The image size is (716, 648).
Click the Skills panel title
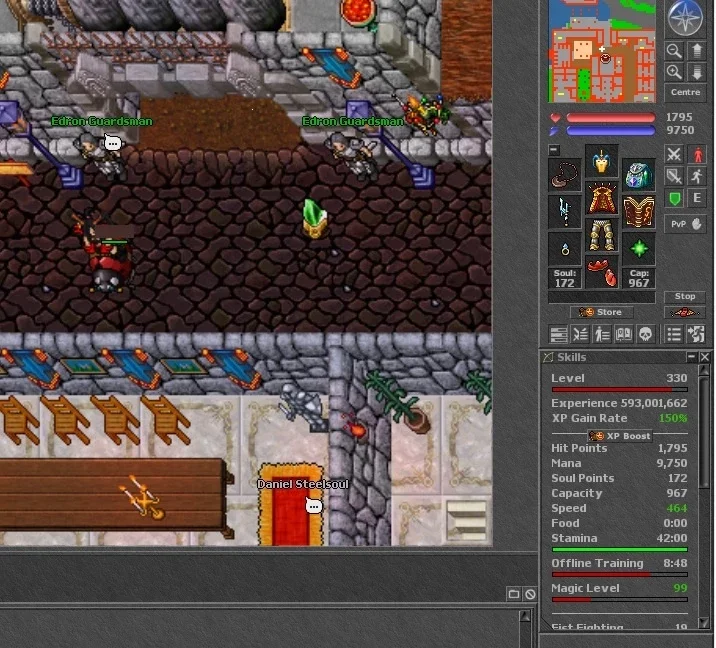(x=571, y=357)
